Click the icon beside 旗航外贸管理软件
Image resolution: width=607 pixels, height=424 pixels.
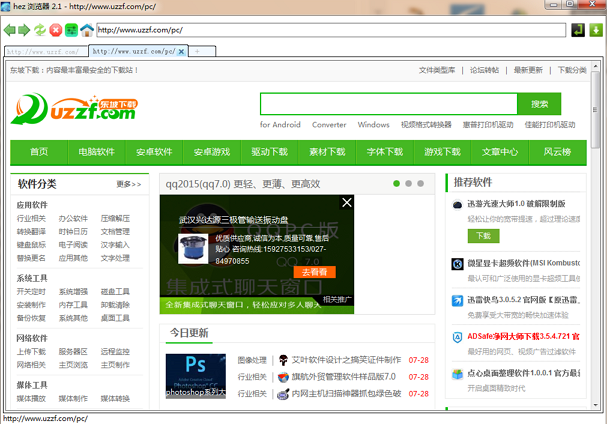[x=283, y=377]
